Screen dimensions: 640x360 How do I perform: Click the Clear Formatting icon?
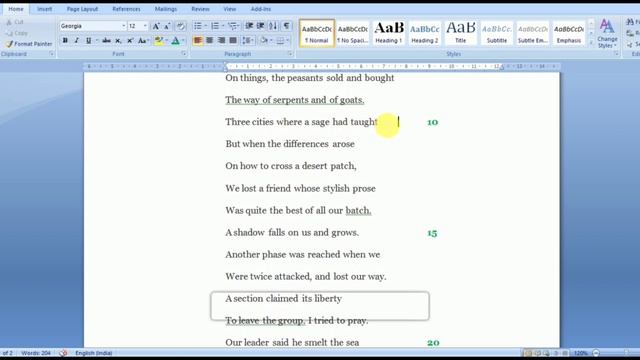click(180, 26)
